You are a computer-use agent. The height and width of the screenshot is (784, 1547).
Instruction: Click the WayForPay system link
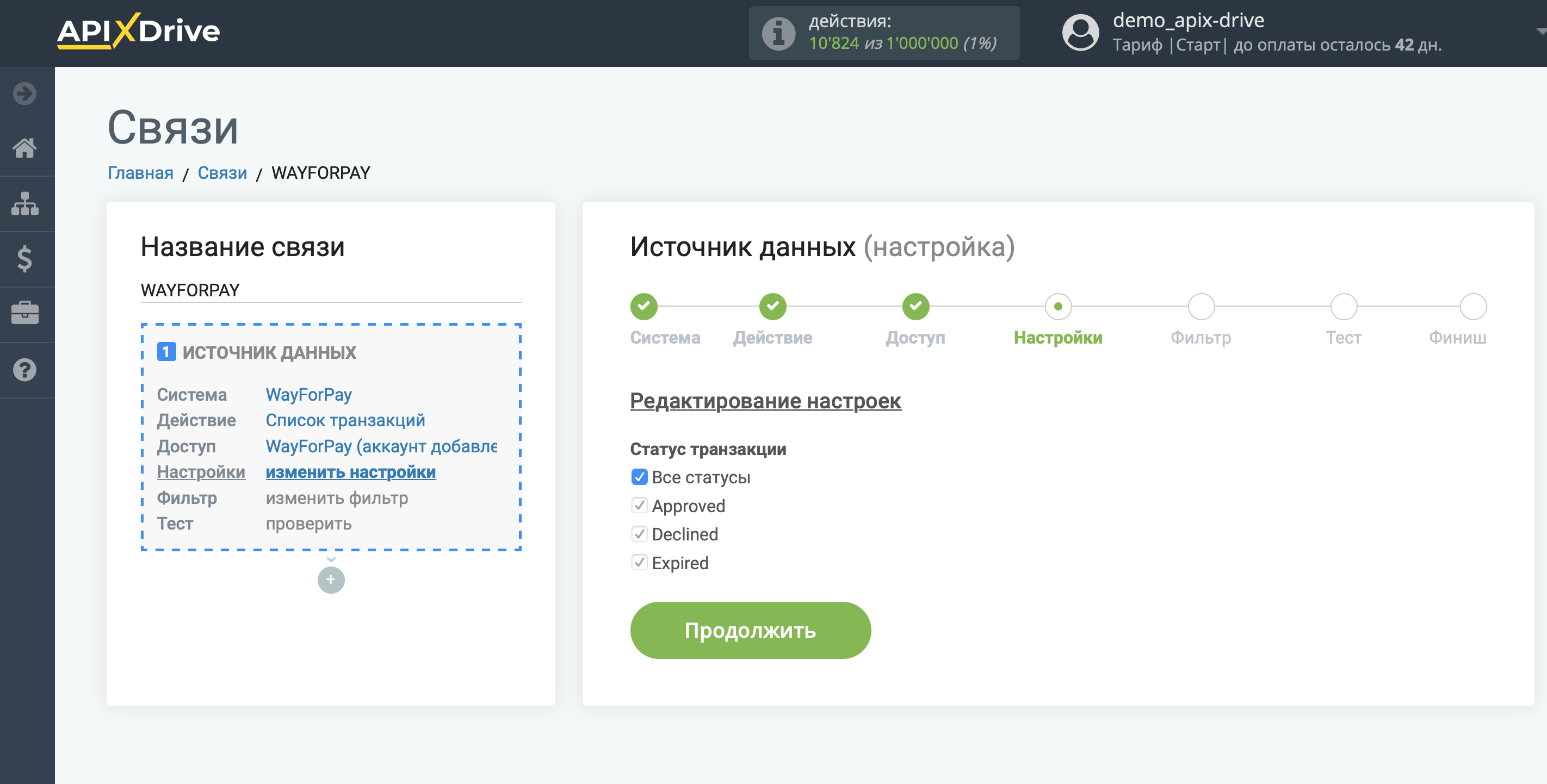coord(308,394)
